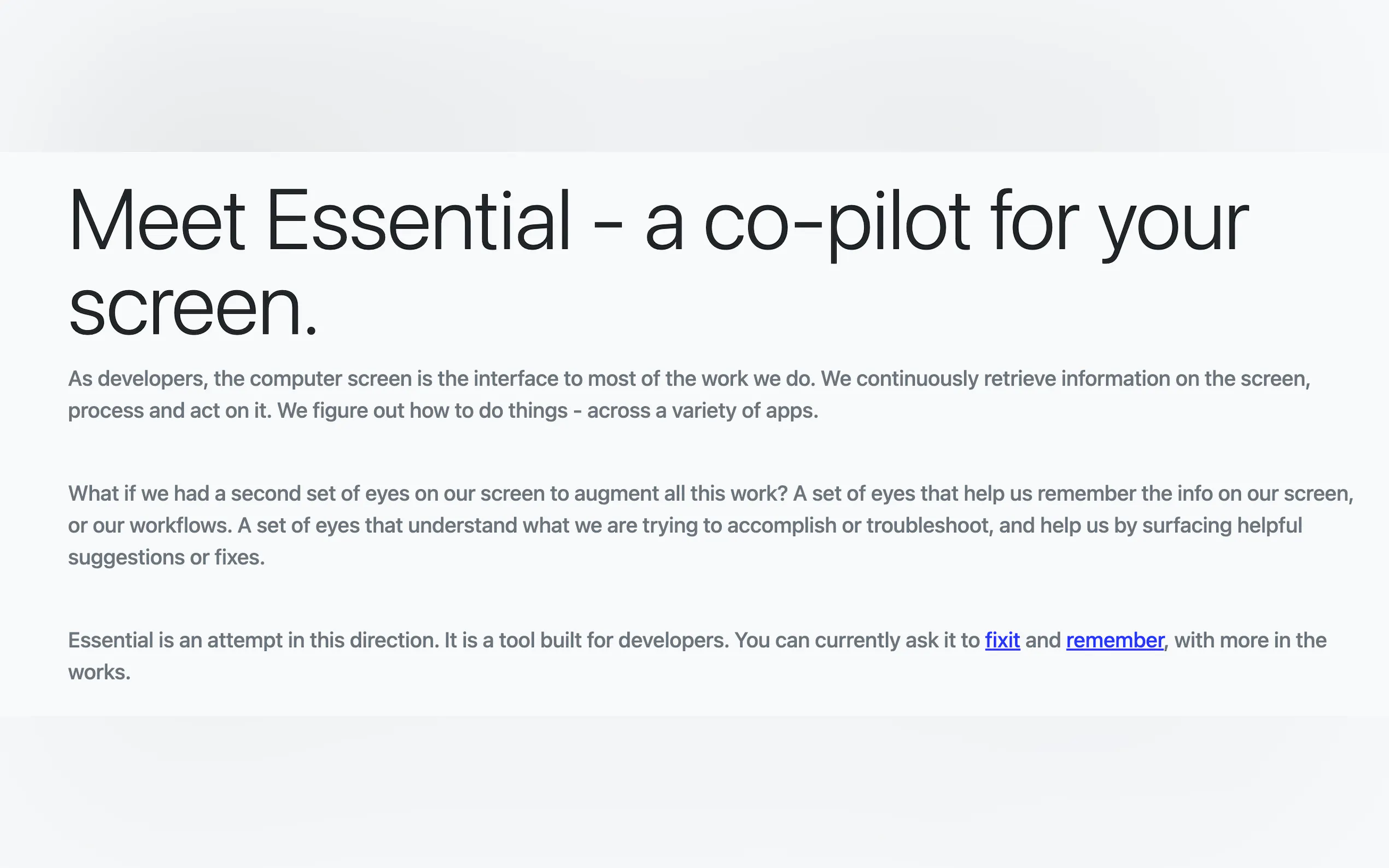
Task: Click the text "with more in the"
Action: click(1250, 640)
